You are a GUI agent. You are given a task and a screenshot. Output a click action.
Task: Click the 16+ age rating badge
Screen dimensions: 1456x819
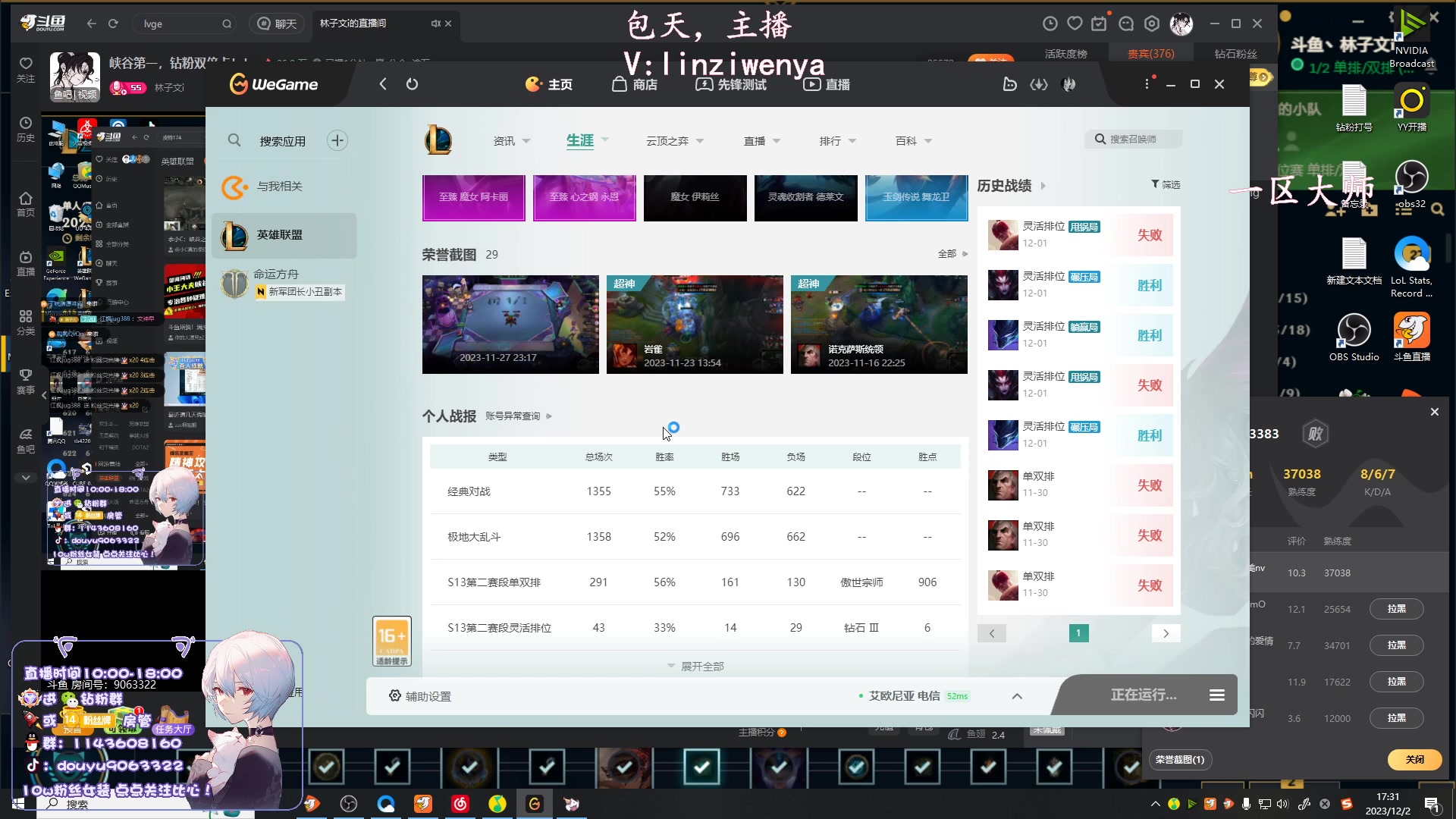pos(391,641)
